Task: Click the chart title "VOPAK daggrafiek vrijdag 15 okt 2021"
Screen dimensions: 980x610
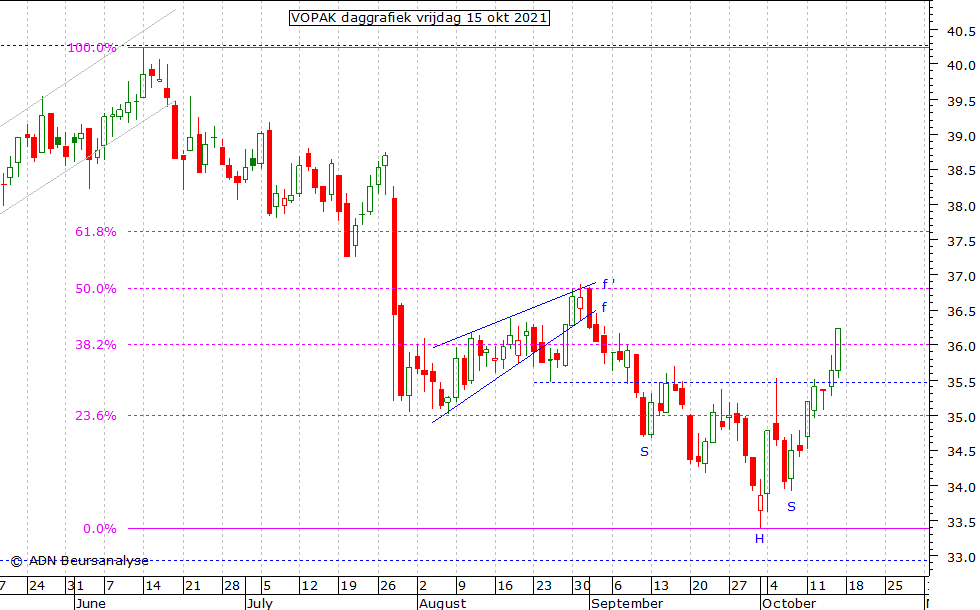Action: (x=419, y=18)
